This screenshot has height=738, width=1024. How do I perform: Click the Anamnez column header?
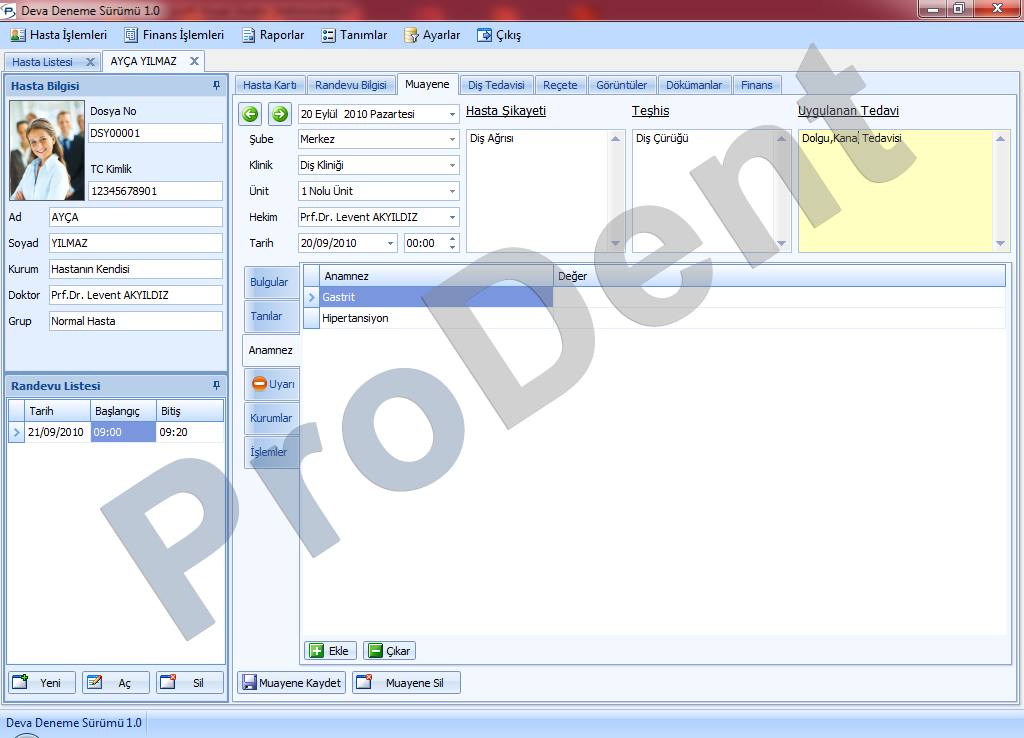click(x=436, y=276)
